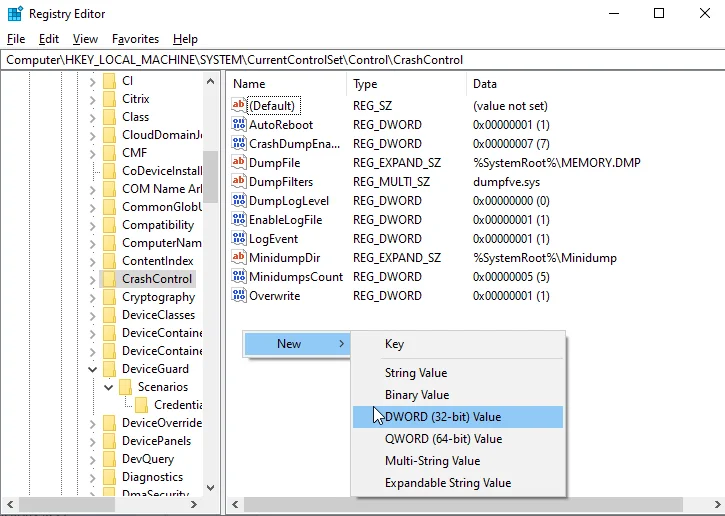Choose Expandable String Value in submenu
This screenshot has height=516, width=725.
458,483
